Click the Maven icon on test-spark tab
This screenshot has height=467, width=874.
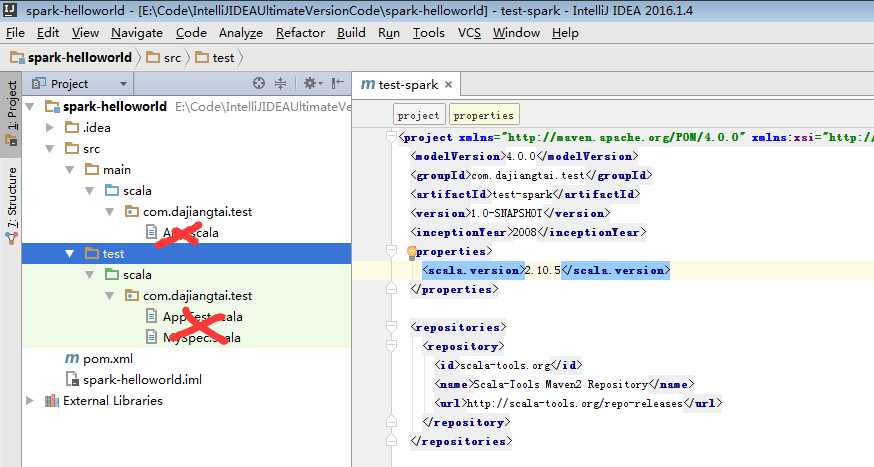coord(367,85)
